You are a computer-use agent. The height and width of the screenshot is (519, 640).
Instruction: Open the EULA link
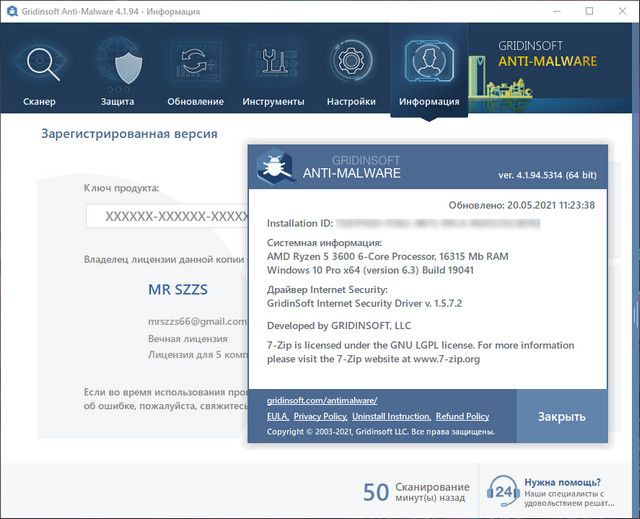(x=277, y=416)
